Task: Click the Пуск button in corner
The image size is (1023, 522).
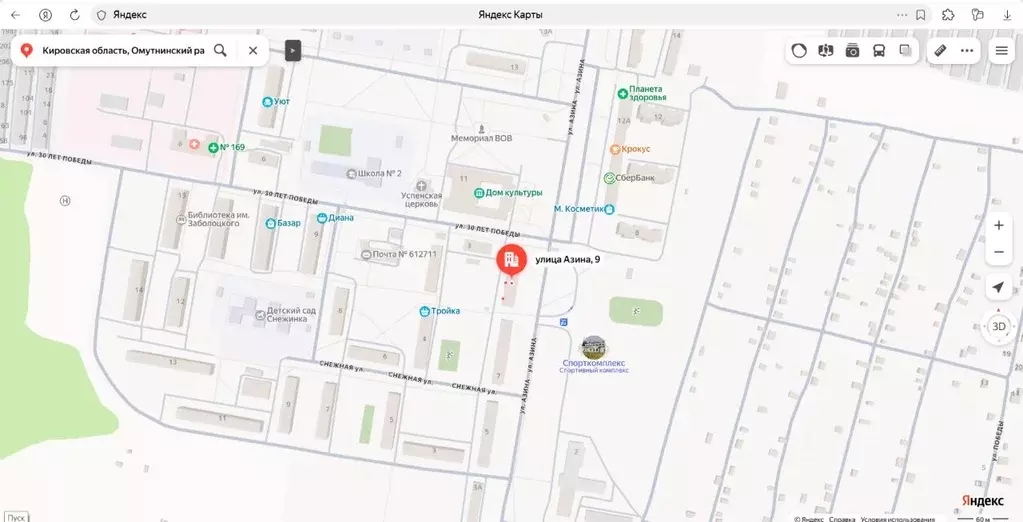Action: (16, 517)
